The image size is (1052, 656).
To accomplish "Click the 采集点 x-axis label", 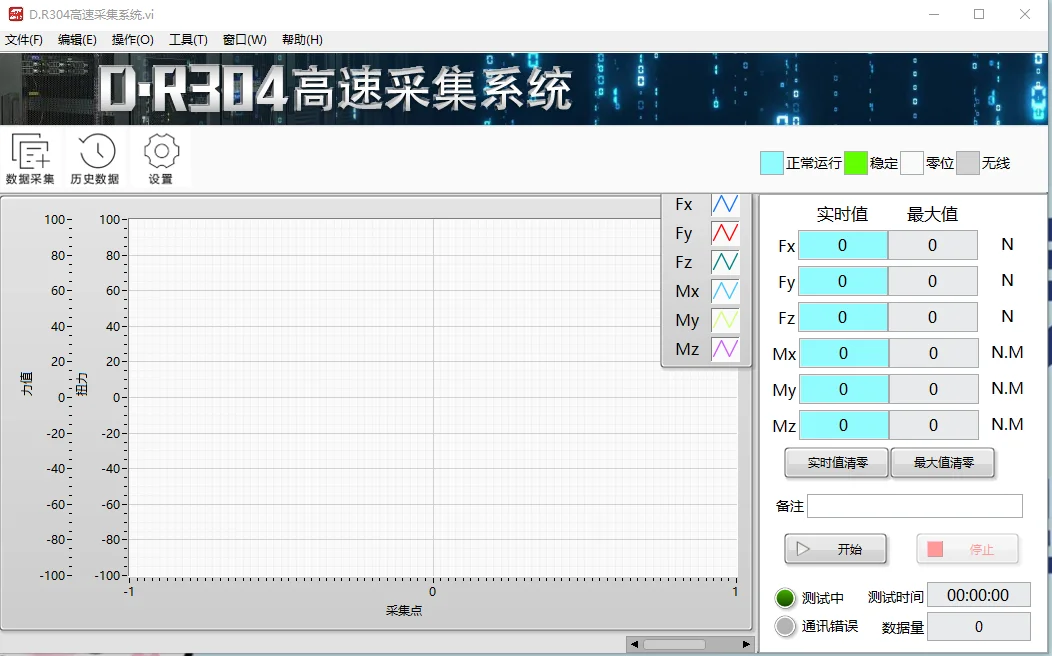I will (x=404, y=610).
